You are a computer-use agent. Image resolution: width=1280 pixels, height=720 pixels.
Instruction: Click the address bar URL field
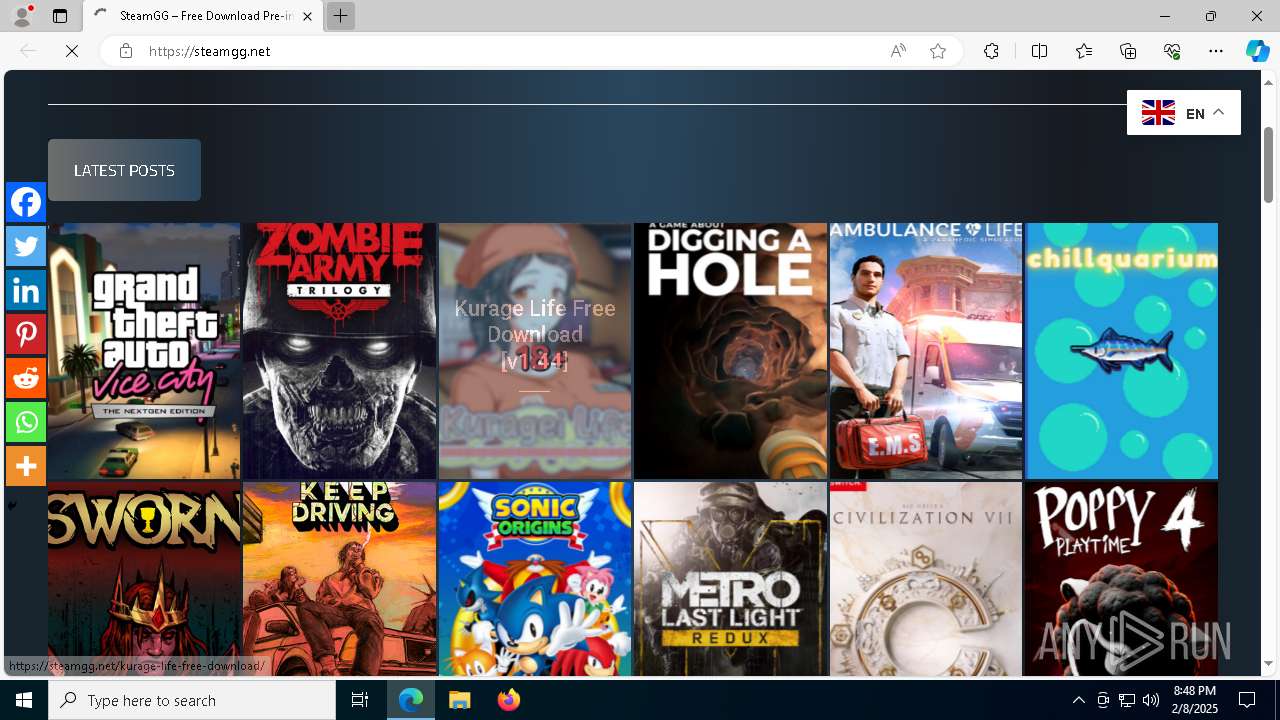click(510, 51)
